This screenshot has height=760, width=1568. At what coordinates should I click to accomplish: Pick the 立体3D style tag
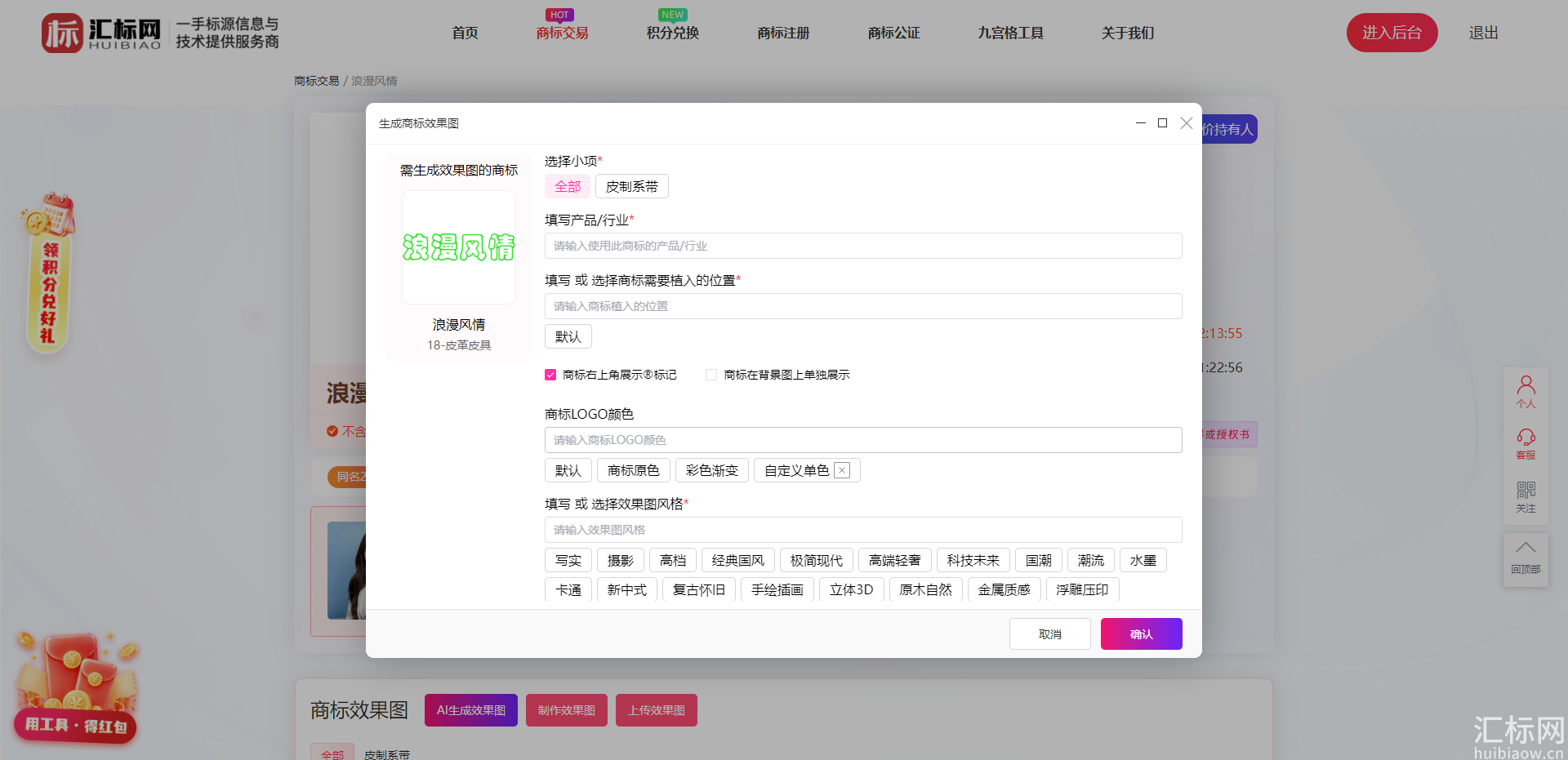tap(851, 589)
